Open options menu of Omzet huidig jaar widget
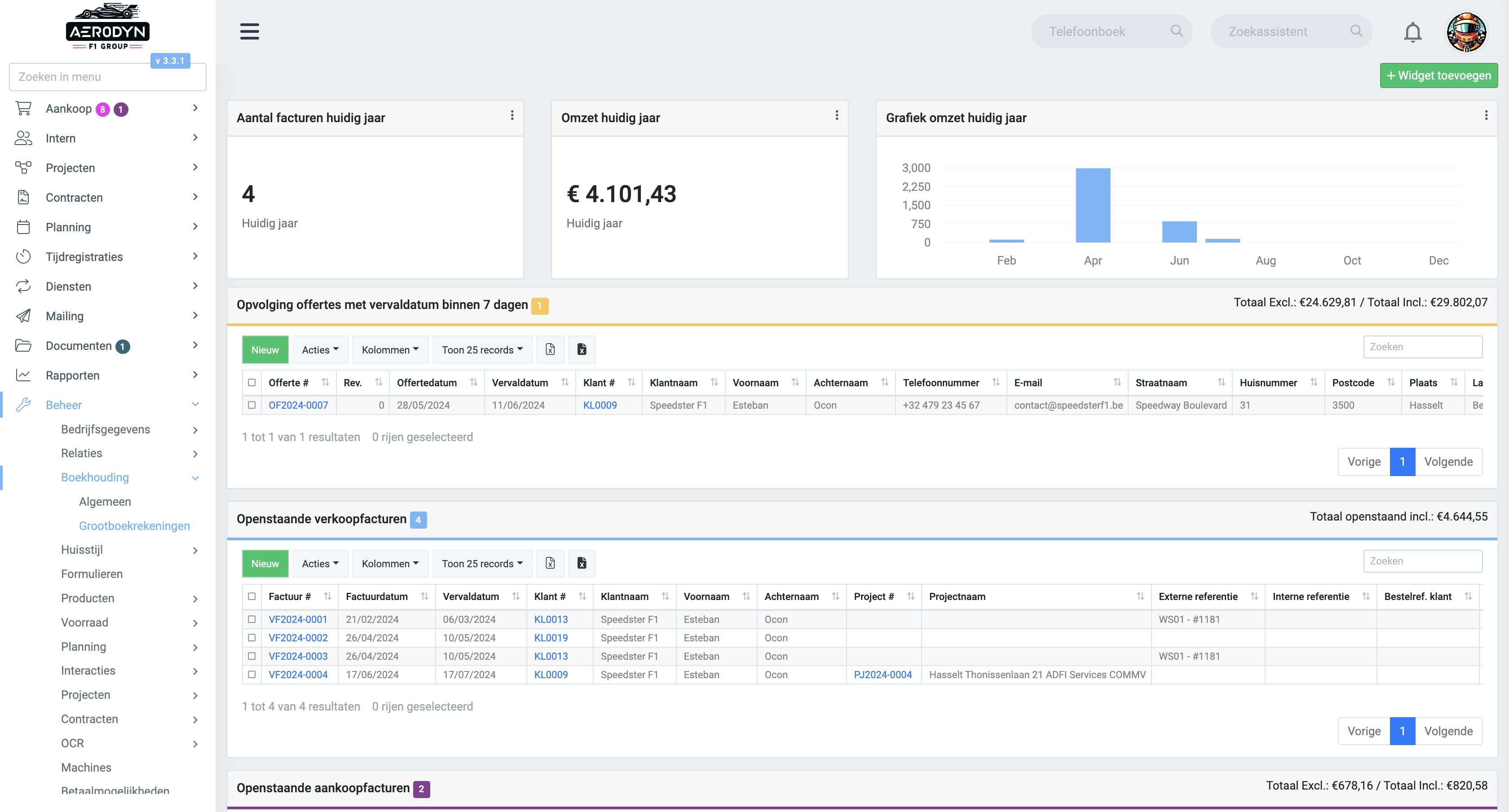1509x812 pixels. (837, 115)
